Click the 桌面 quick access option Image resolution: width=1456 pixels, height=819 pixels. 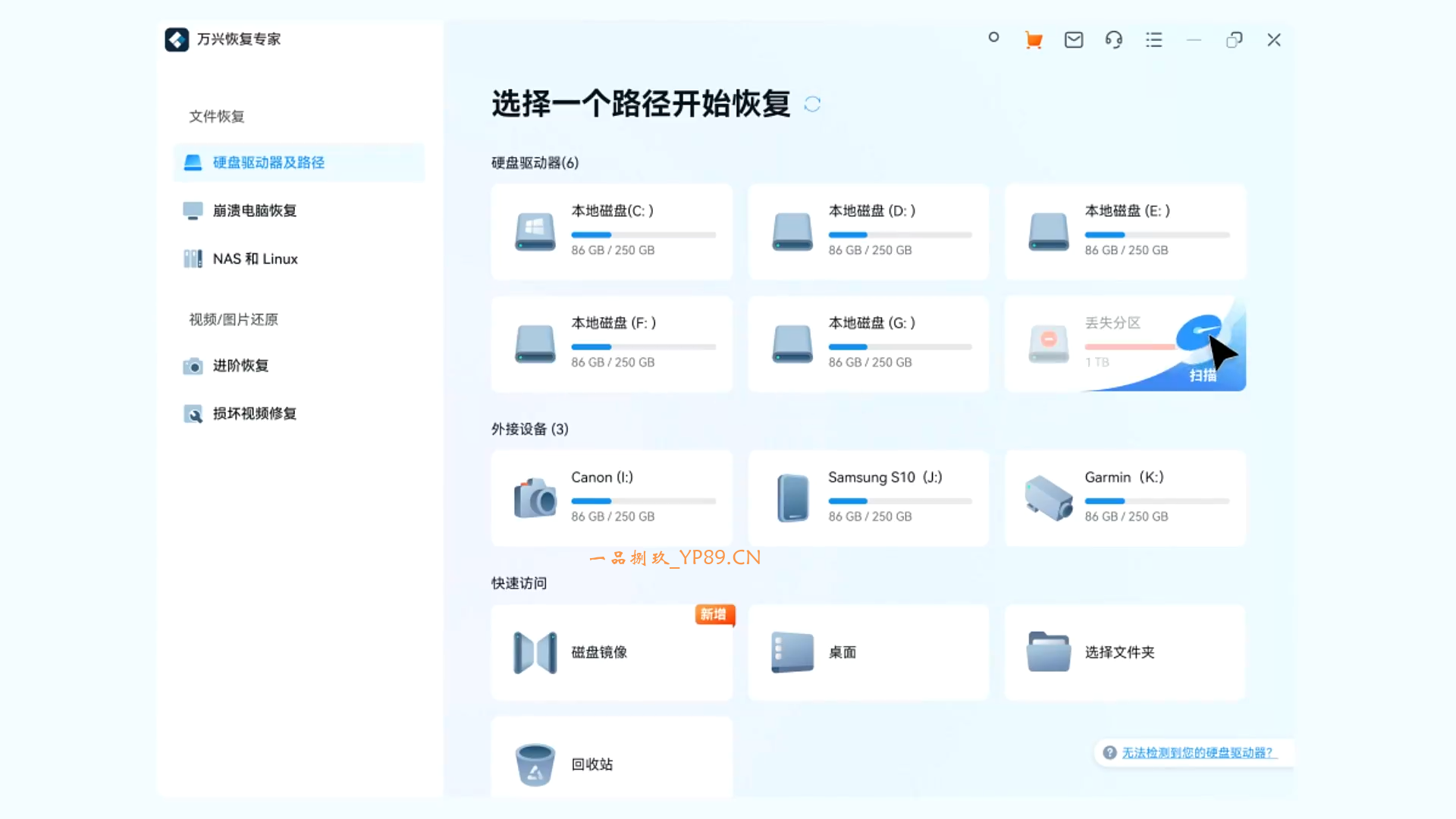point(868,652)
